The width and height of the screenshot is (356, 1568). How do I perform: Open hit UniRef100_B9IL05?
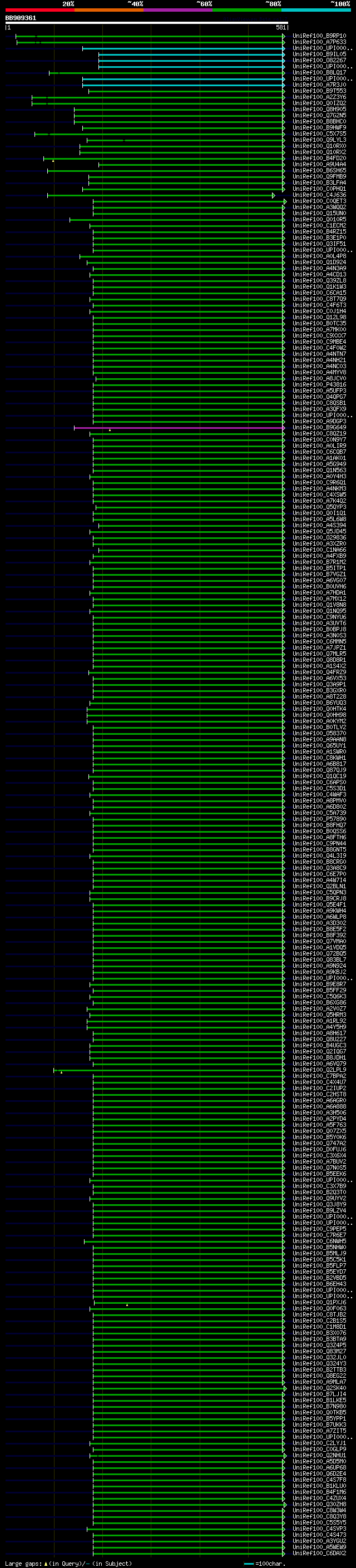pos(319,54)
